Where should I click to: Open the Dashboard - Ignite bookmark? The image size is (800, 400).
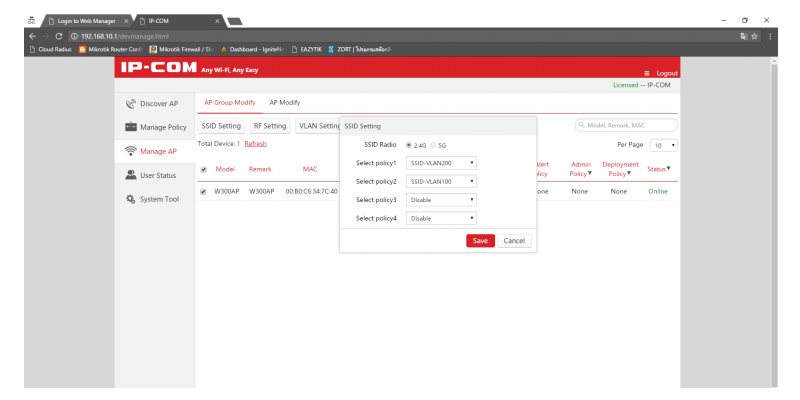[x=253, y=49]
